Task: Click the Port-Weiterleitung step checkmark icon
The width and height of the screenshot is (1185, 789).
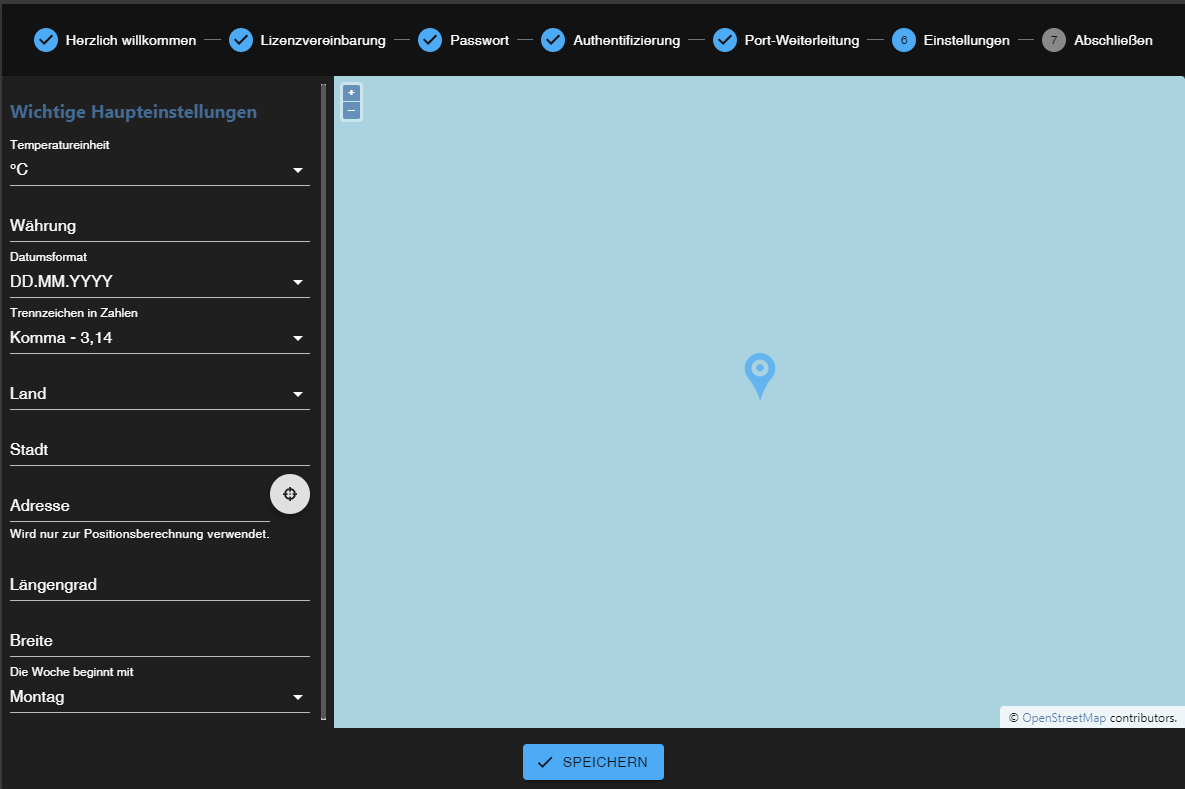Action: coord(725,40)
